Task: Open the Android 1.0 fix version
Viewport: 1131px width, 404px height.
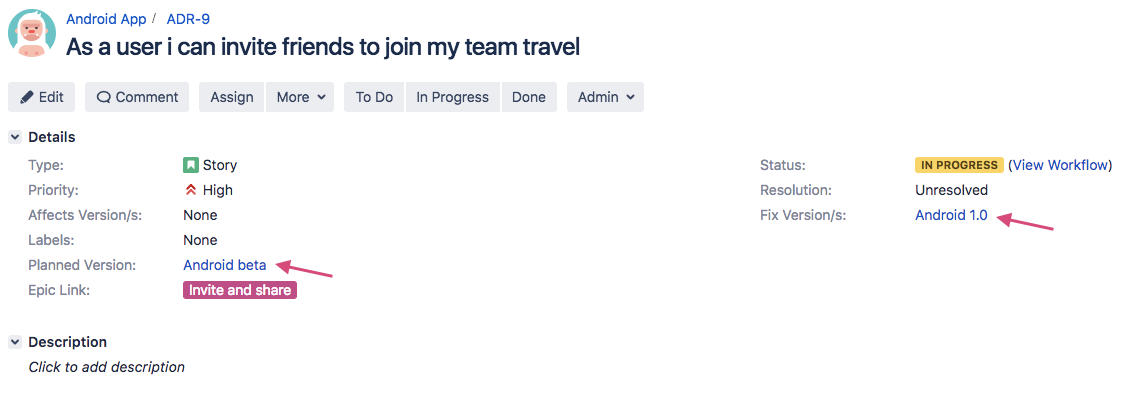Action: click(x=951, y=215)
